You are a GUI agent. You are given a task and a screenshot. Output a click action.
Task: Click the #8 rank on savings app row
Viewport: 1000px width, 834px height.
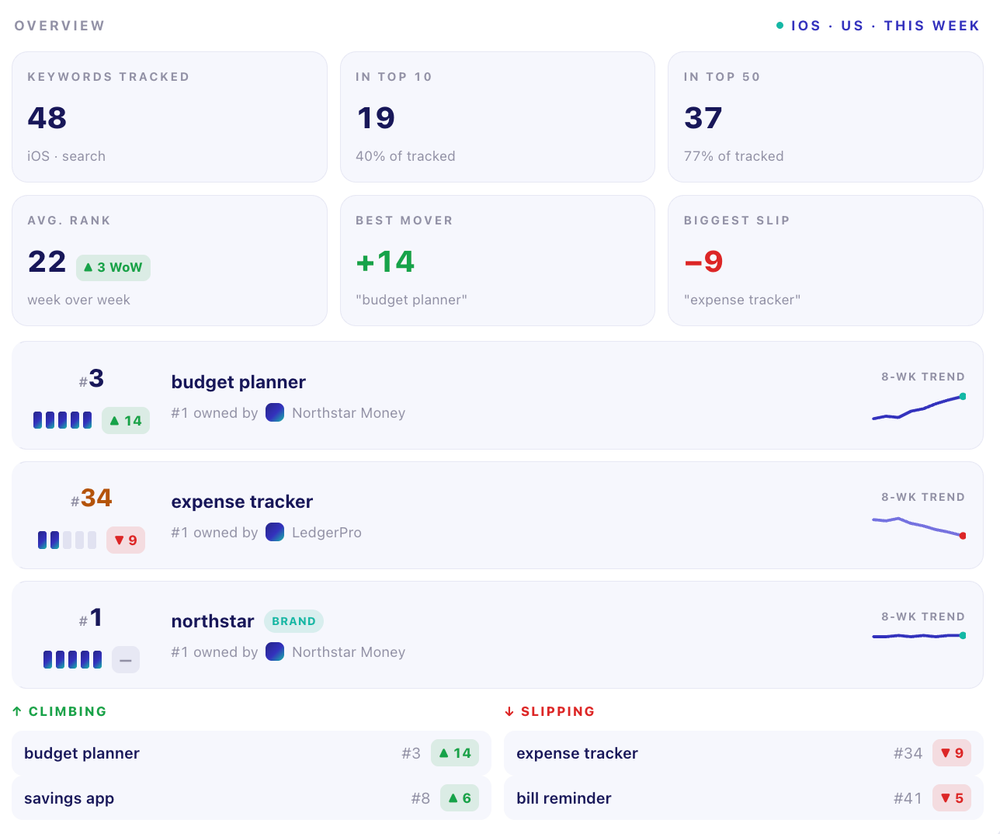coord(420,798)
